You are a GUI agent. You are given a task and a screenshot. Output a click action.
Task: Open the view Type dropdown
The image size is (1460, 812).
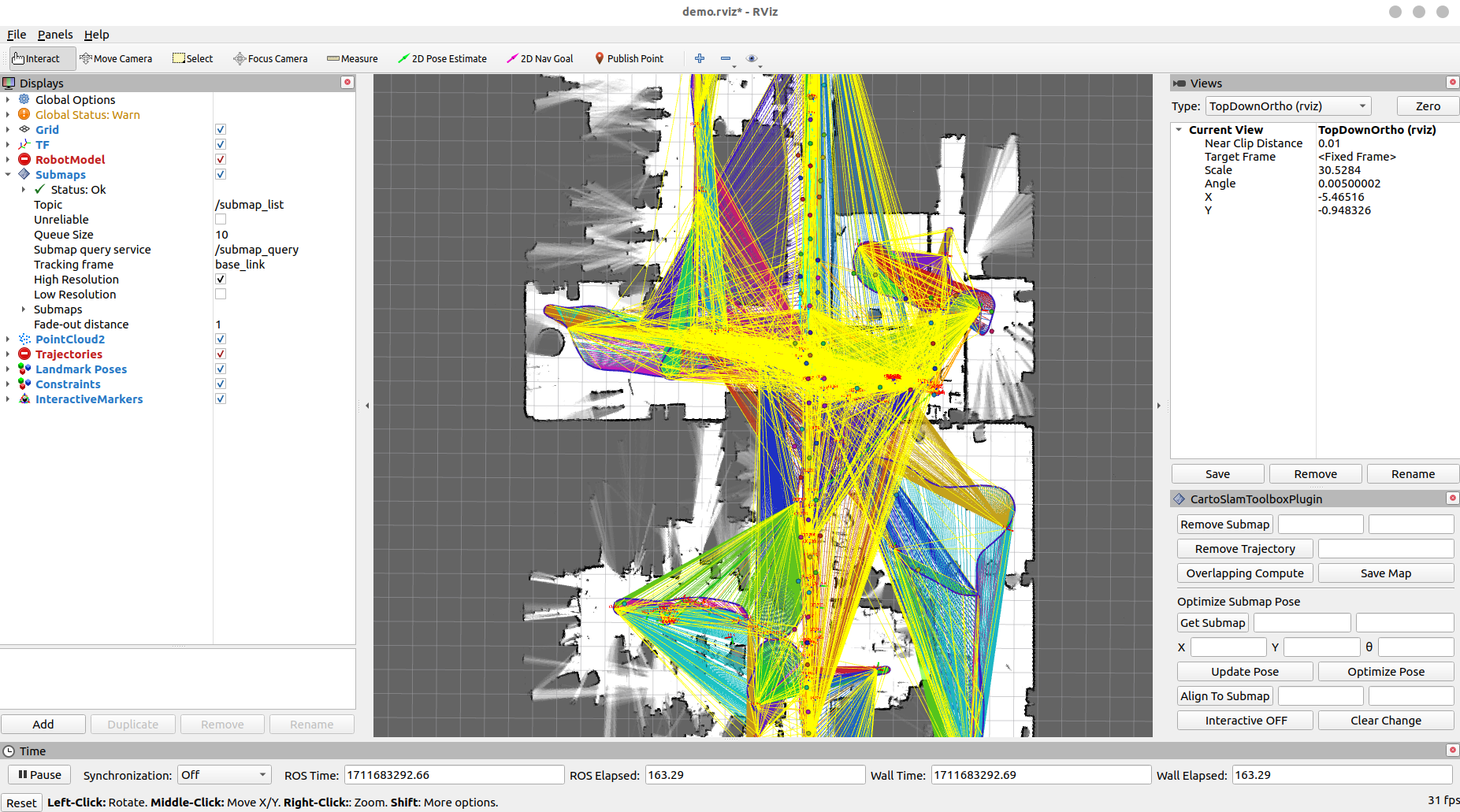[1288, 106]
